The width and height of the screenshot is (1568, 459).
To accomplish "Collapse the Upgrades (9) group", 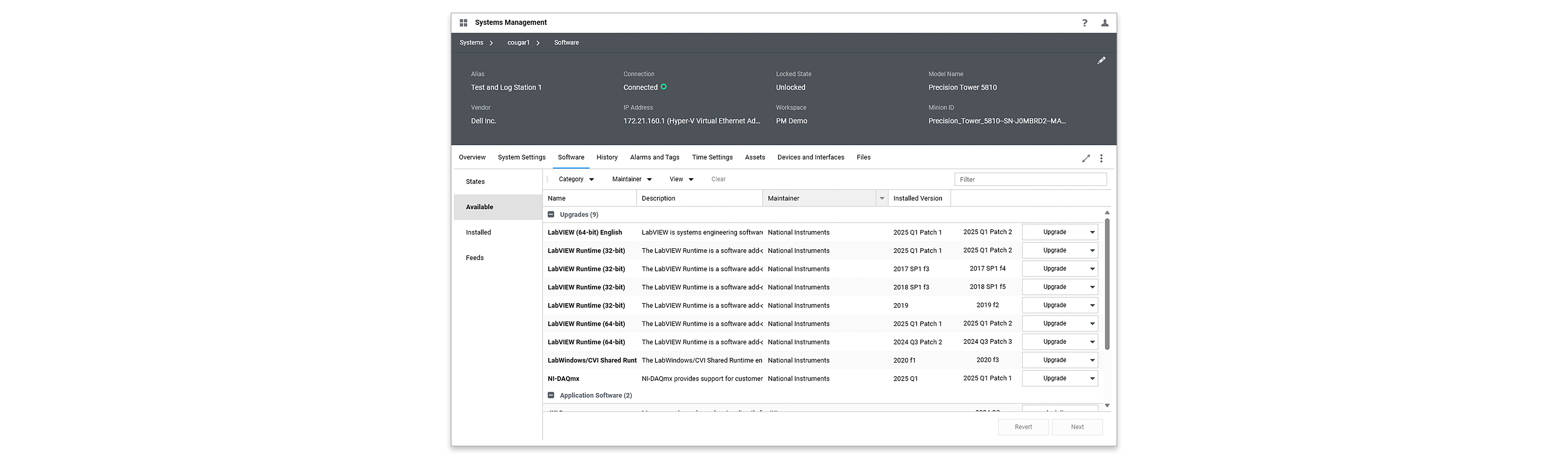I will [x=551, y=215].
